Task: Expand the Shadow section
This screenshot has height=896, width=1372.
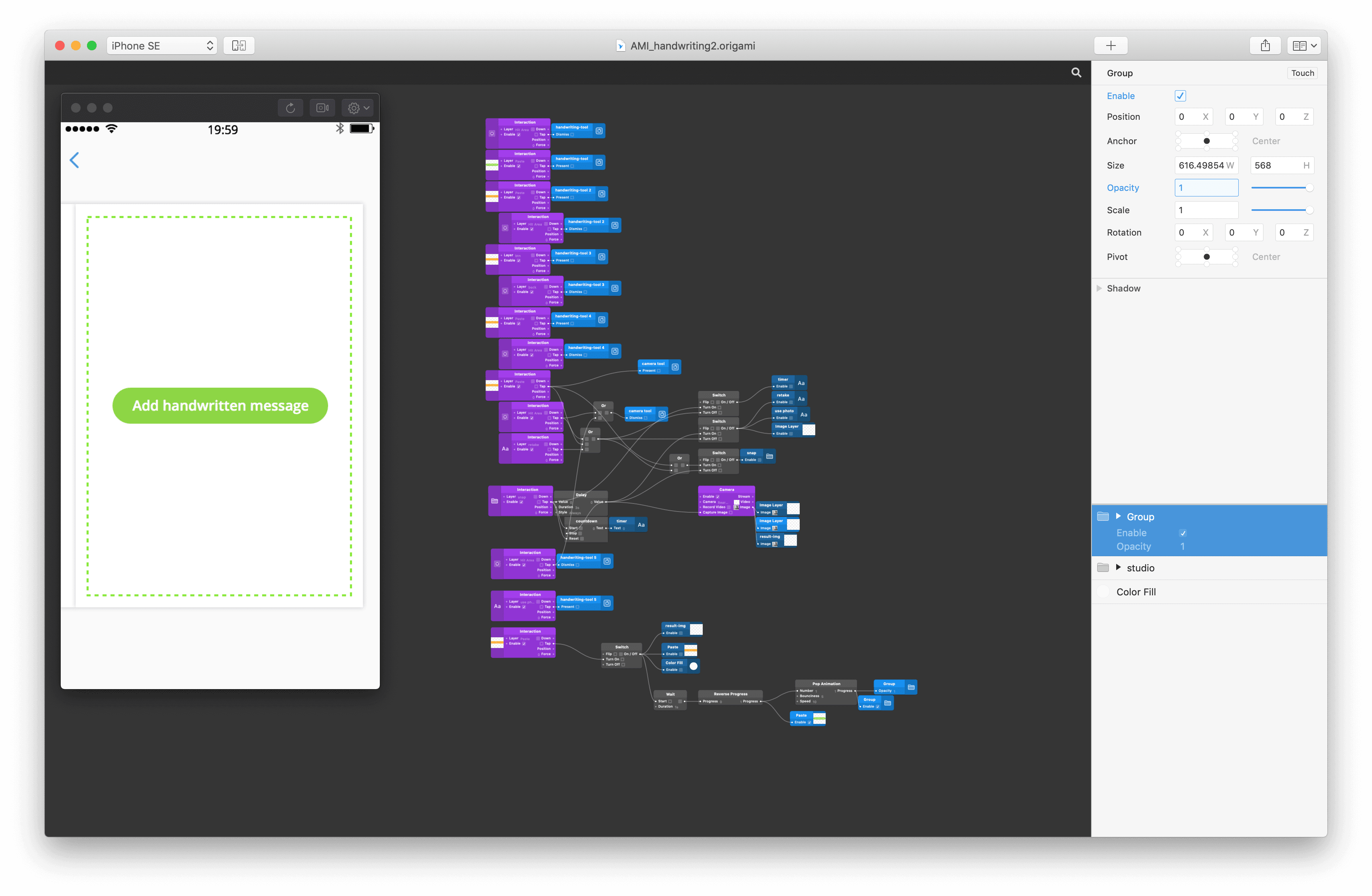Action: point(1099,288)
